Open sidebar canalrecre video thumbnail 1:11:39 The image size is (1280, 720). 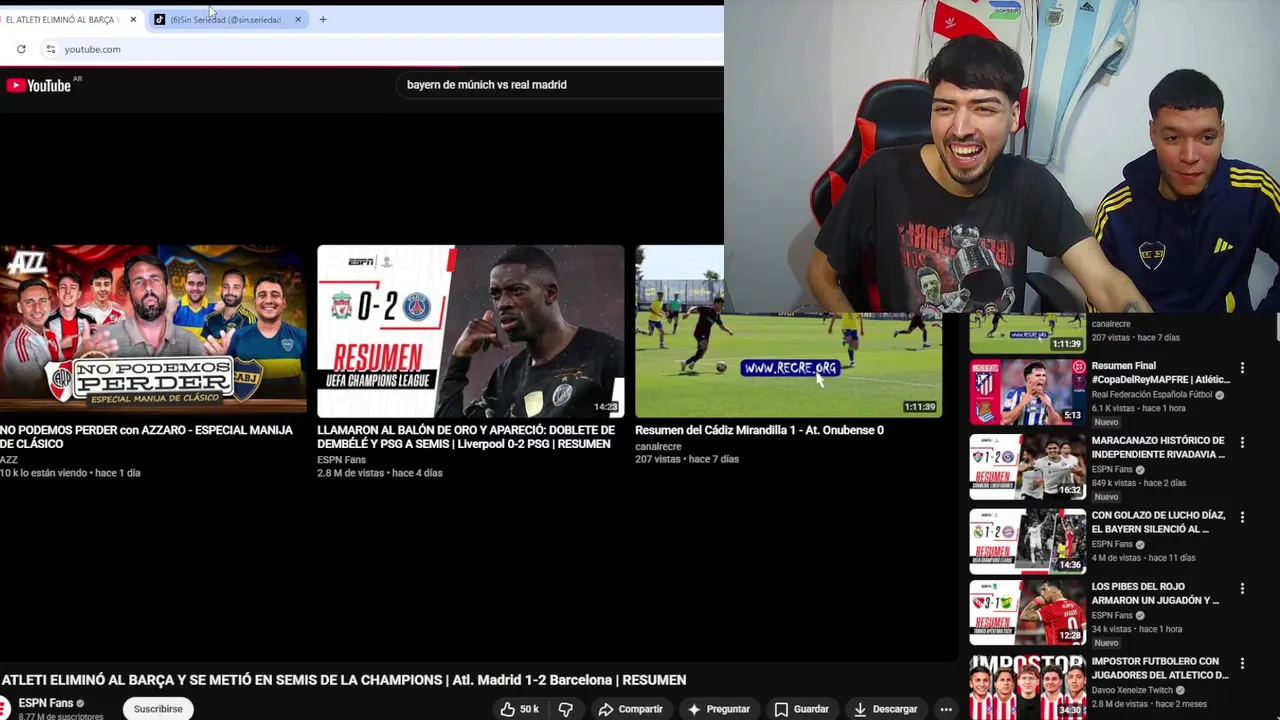point(1027,333)
